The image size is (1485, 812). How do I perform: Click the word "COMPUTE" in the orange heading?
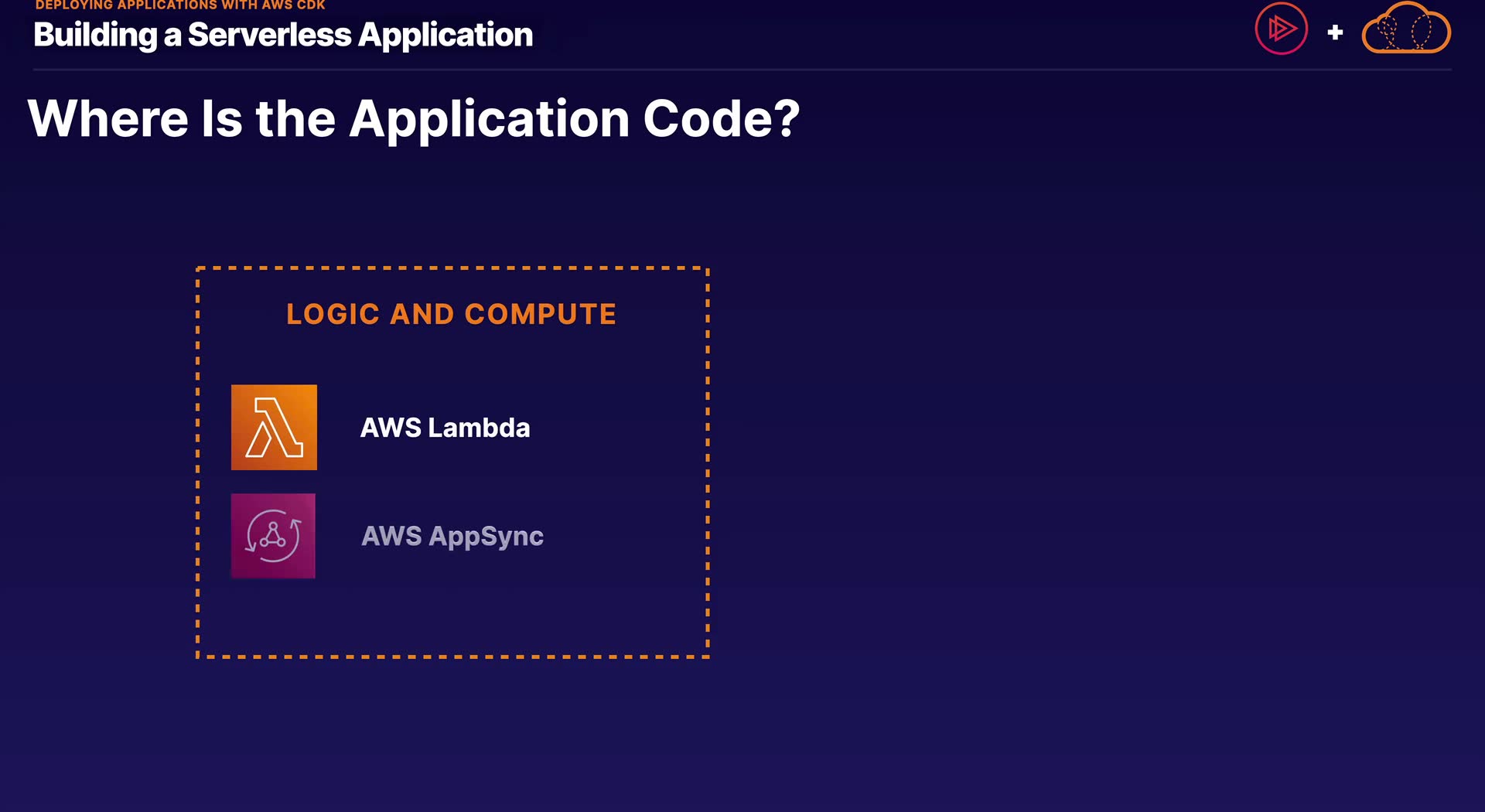540,314
